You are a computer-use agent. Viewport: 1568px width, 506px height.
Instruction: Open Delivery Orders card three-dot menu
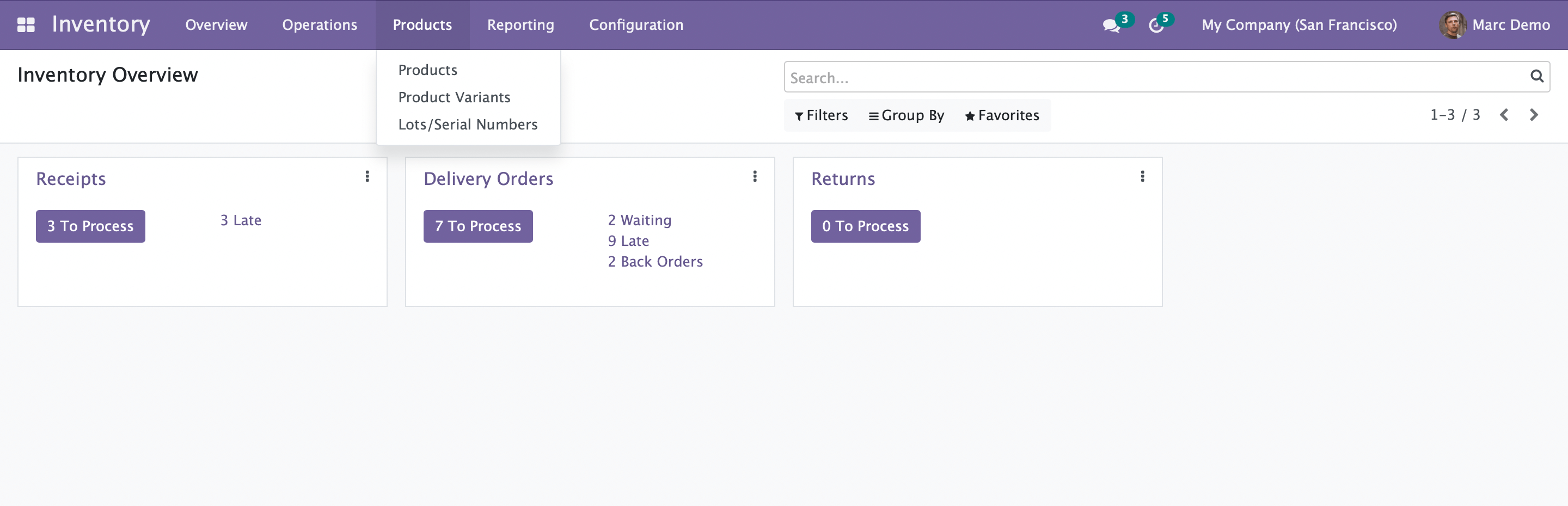click(x=755, y=176)
